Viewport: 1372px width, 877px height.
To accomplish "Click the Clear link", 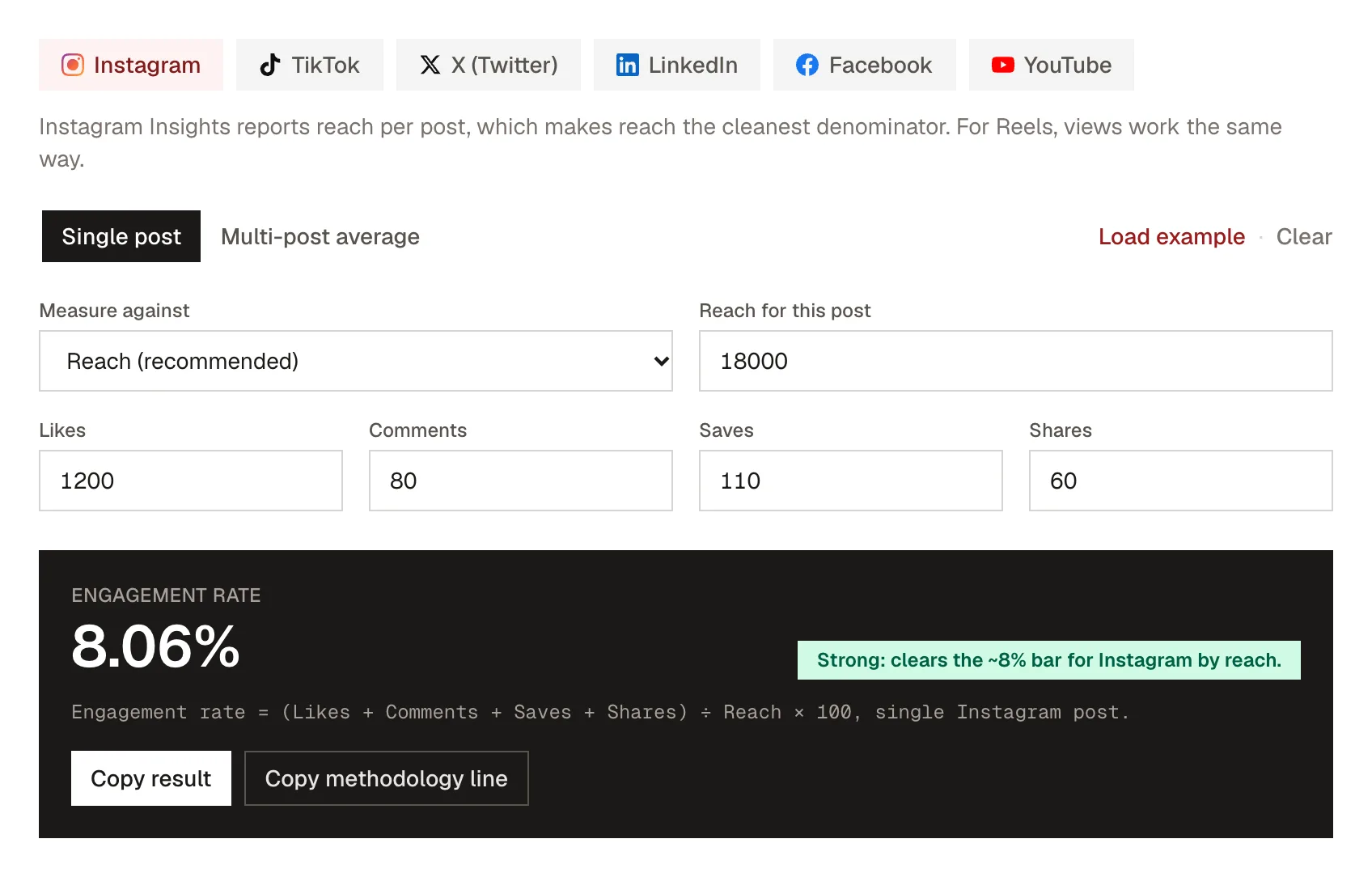I will tap(1304, 236).
